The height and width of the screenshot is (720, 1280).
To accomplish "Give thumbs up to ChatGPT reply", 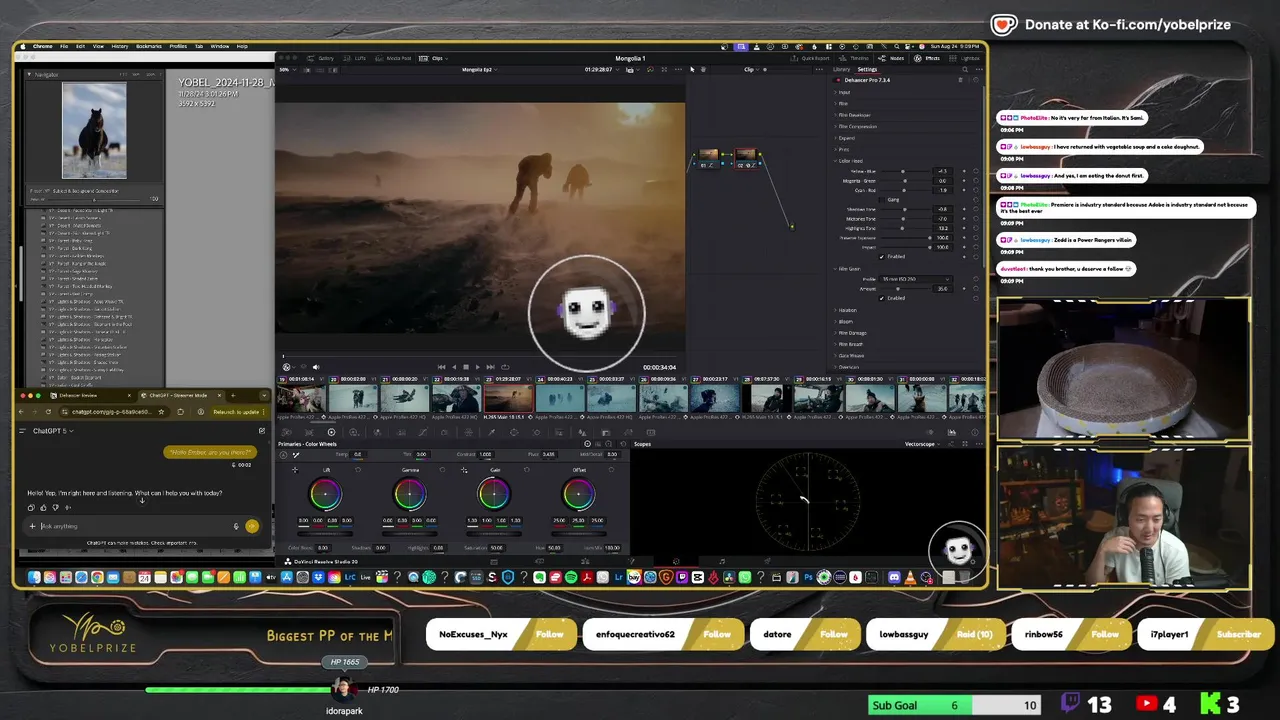I will (43, 508).
